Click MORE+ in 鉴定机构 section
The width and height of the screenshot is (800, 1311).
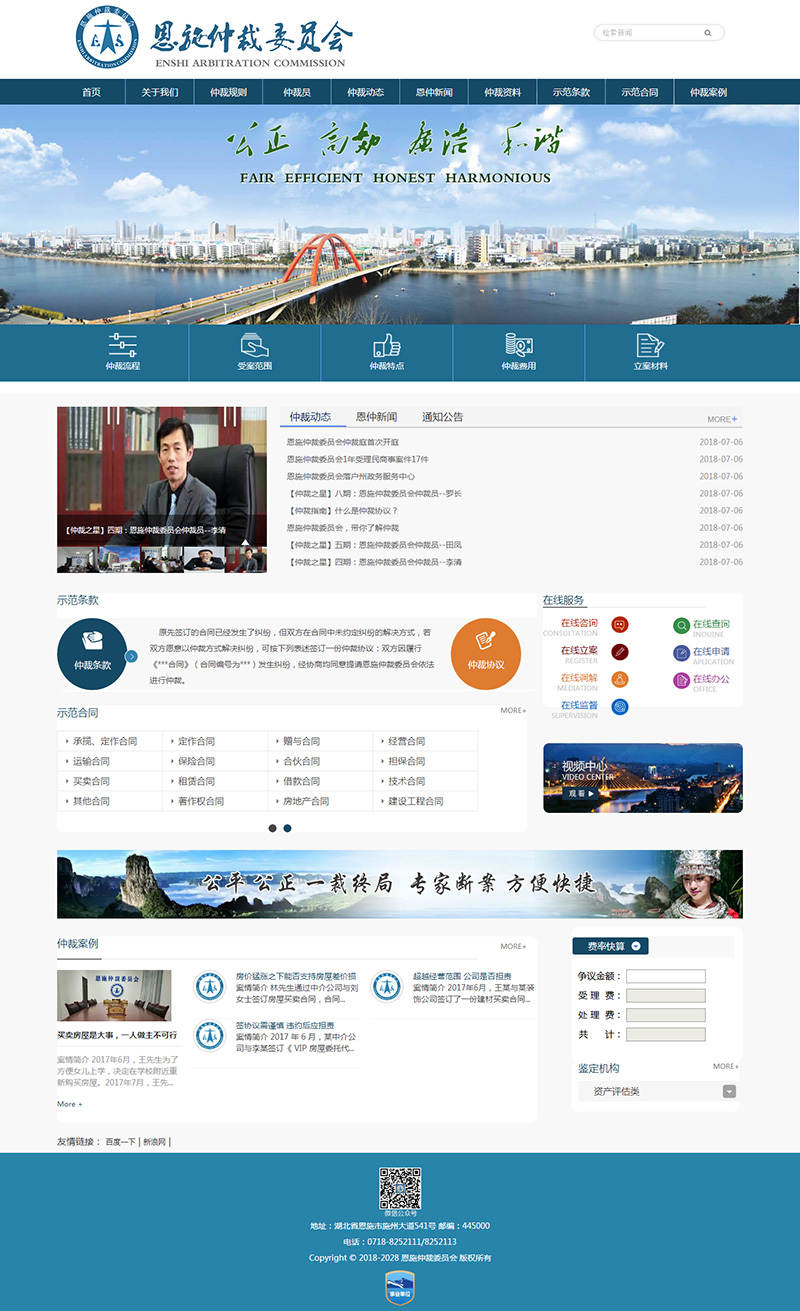pyautogui.click(x=725, y=1066)
